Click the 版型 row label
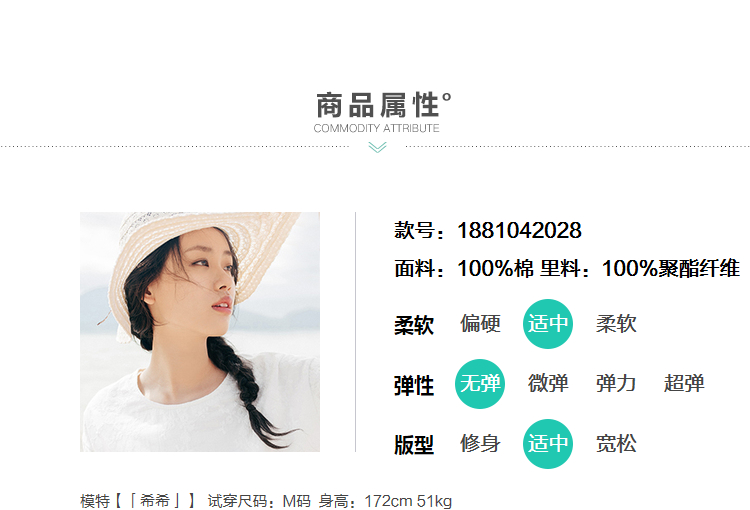The height and width of the screenshot is (510, 750). point(414,445)
